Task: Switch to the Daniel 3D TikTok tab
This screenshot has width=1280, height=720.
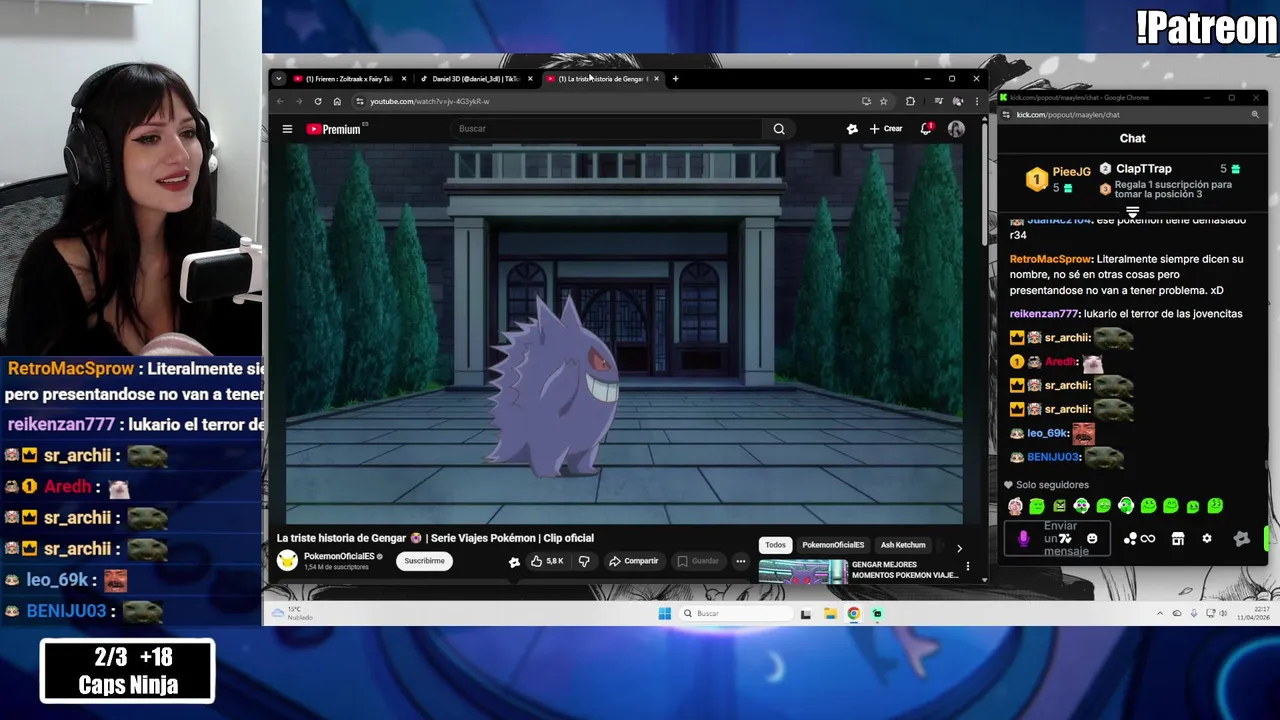Action: click(x=476, y=79)
